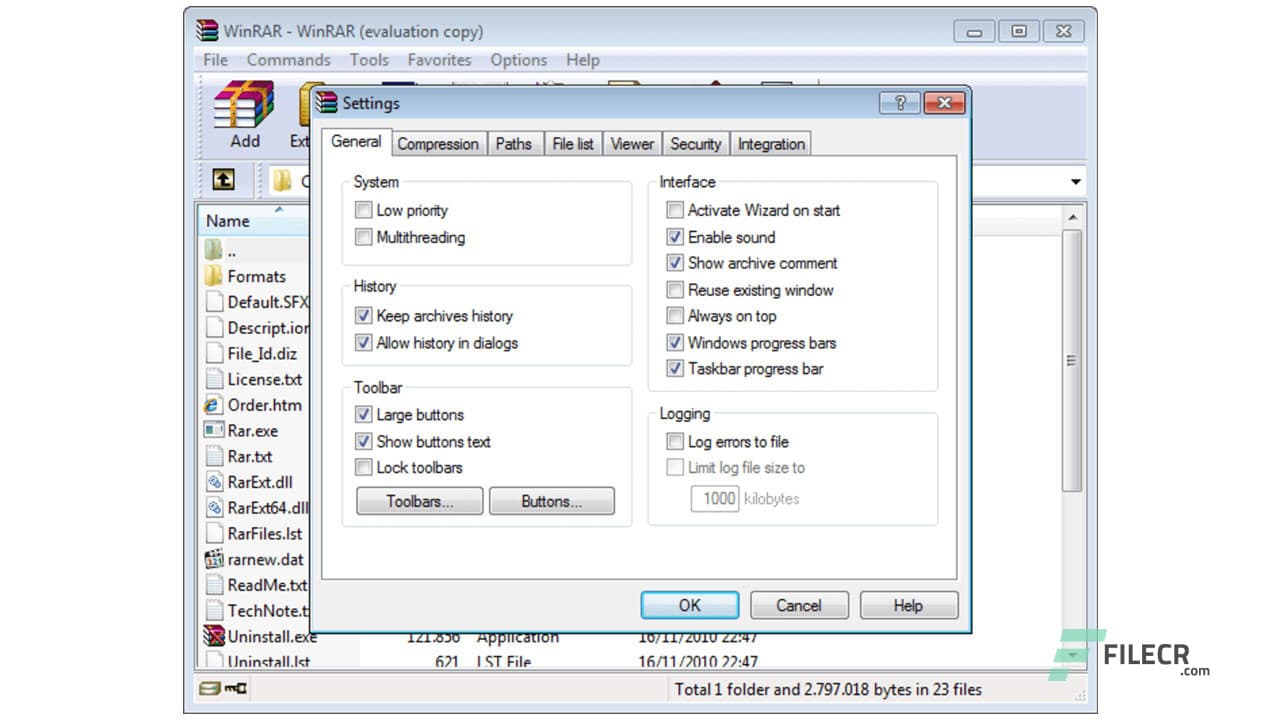Open the Options menu

pyautogui.click(x=518, y=60)
